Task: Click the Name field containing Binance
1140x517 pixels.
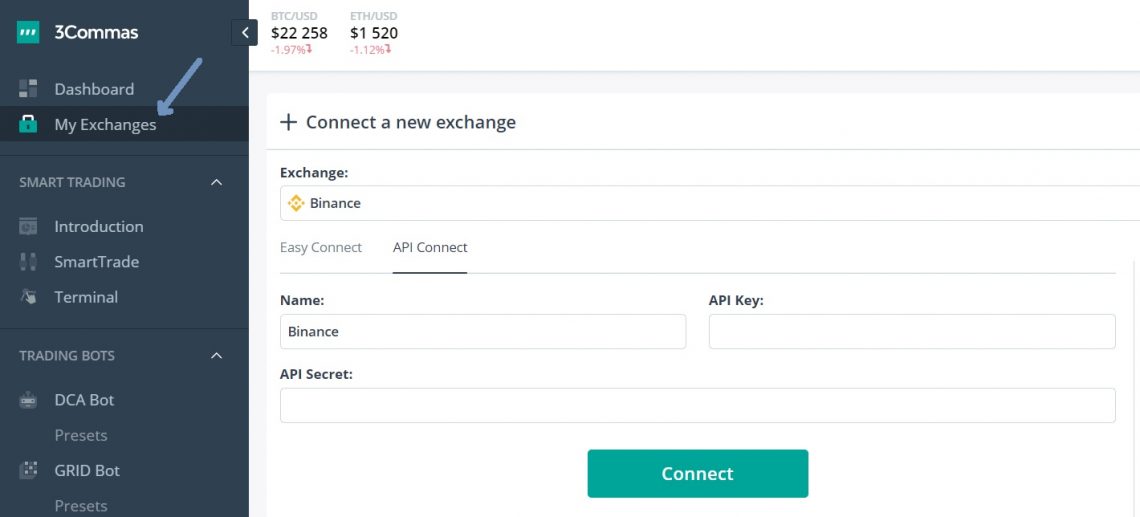Action: tap(483, 331)
